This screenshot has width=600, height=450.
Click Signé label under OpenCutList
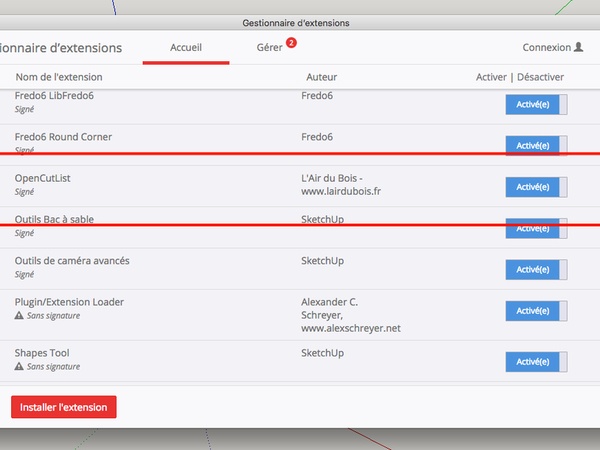coord(24,192)
